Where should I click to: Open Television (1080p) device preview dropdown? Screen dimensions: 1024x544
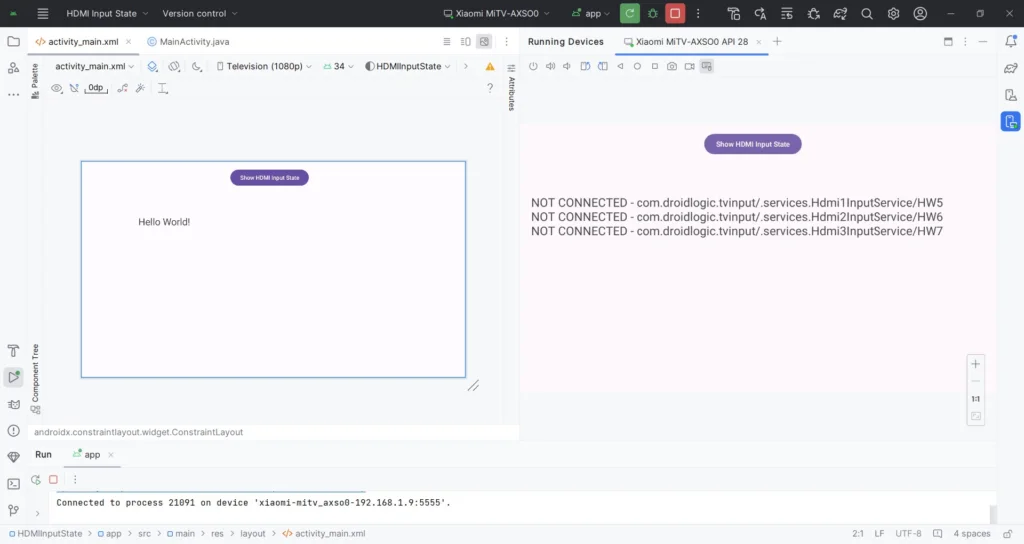pyautogui.click(x=264, y=66)
